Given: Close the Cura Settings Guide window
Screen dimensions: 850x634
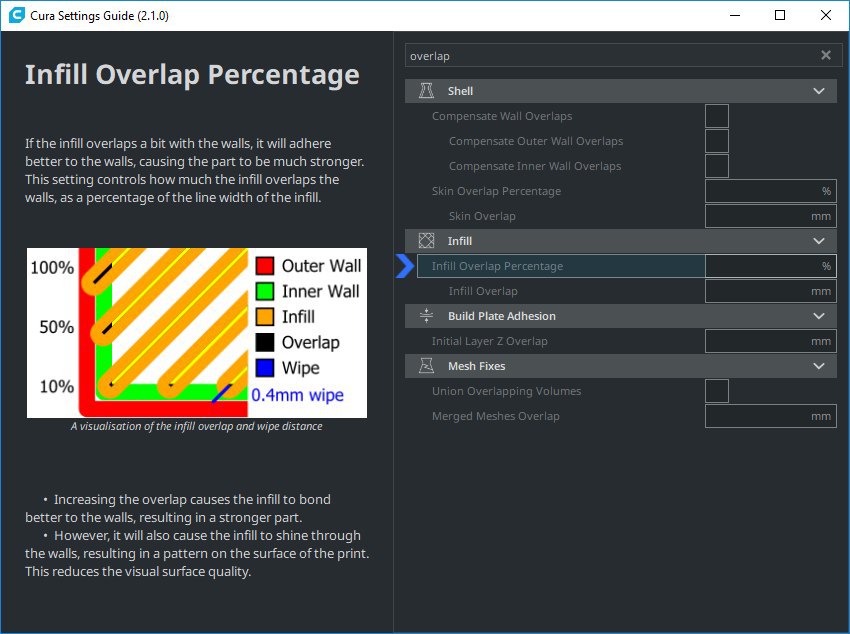Looking at the screenshot, I should (826, 15).
